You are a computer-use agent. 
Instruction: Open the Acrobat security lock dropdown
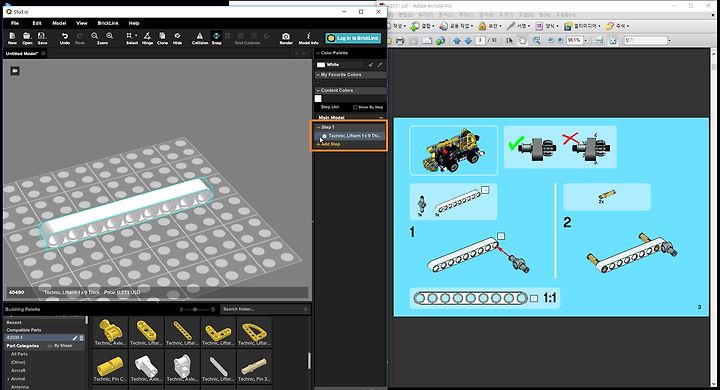[500, 26]
